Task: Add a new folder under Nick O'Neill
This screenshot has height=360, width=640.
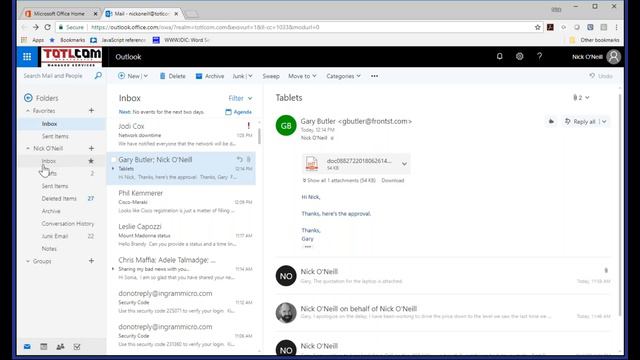Action: 91,148
